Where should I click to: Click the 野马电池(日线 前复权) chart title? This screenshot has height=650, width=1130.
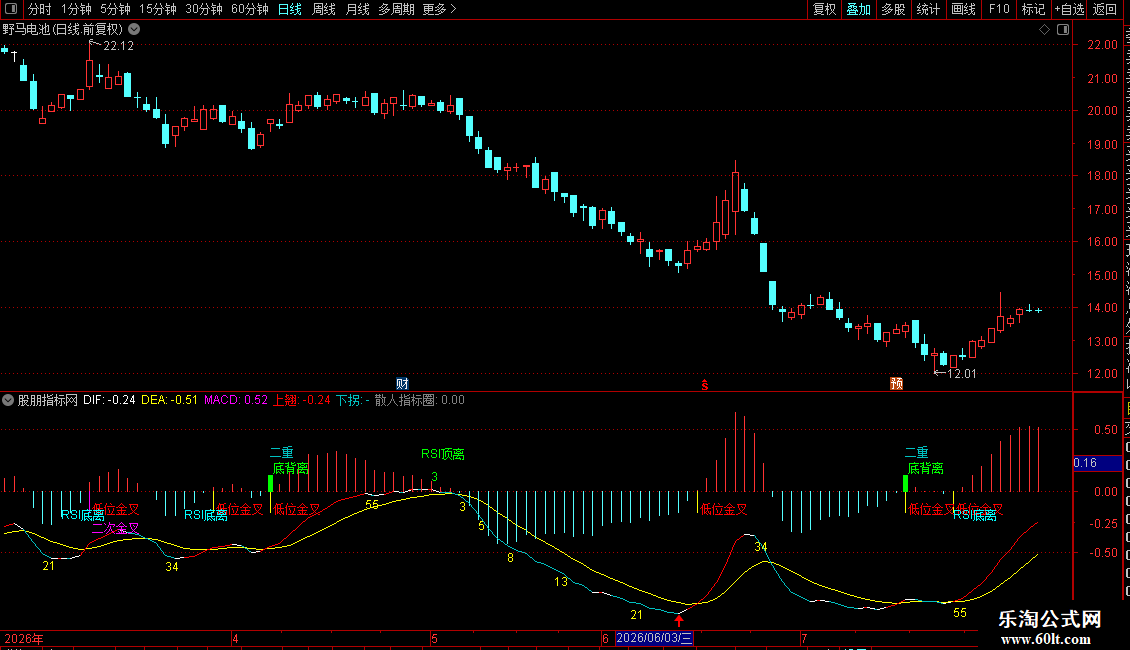63,30
